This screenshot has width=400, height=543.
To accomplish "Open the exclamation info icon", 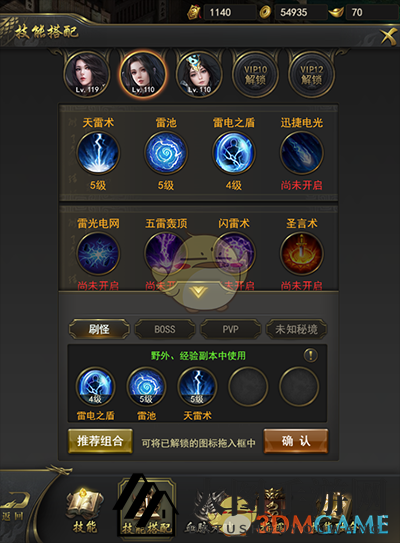I will coord(311,355).
